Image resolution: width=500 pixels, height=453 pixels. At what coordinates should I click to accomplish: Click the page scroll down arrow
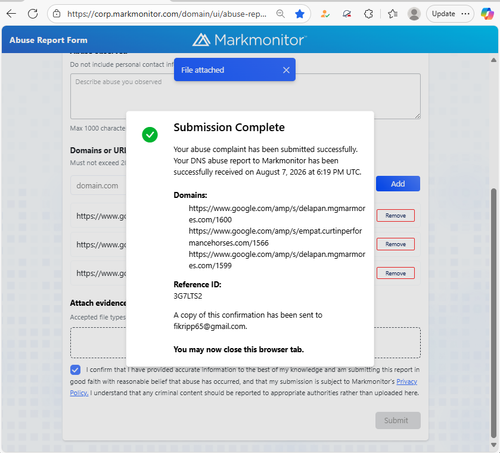[494, 445]
